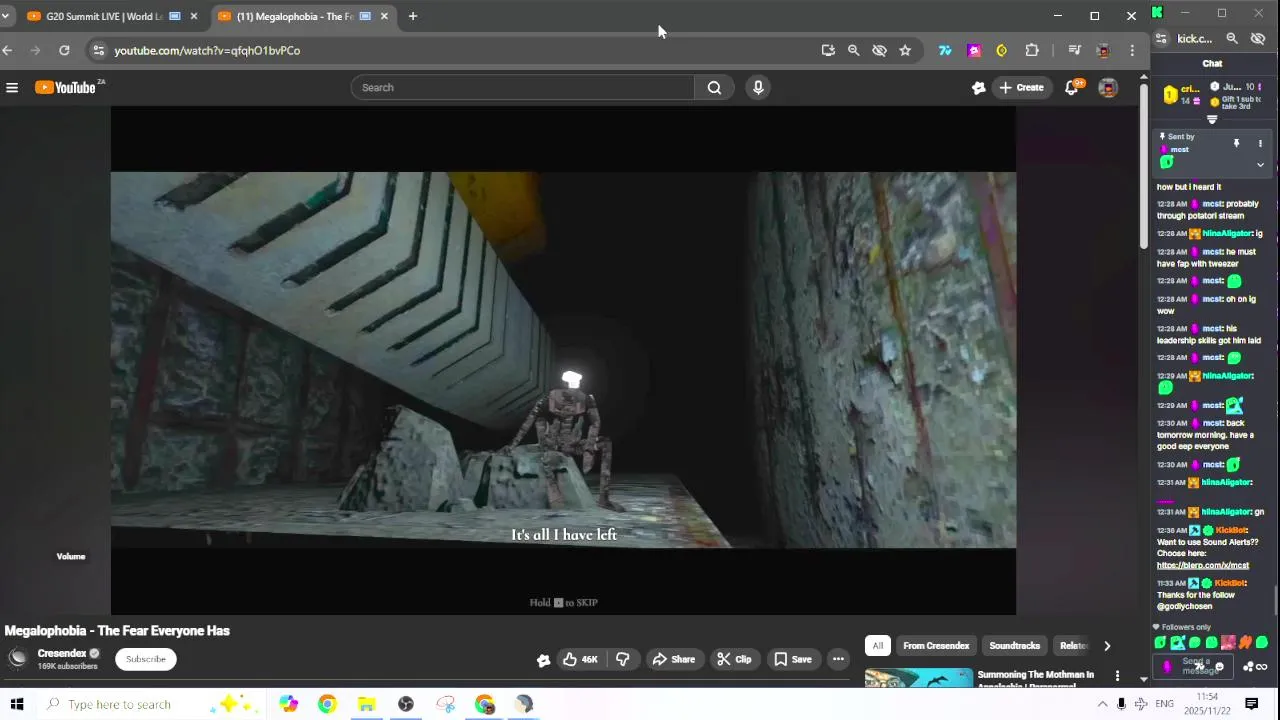Image resolution: width=1280 pixels, height=720 pixels.
Task: Close the G20 Summit LIVE tab
Action: coord(194,16)
